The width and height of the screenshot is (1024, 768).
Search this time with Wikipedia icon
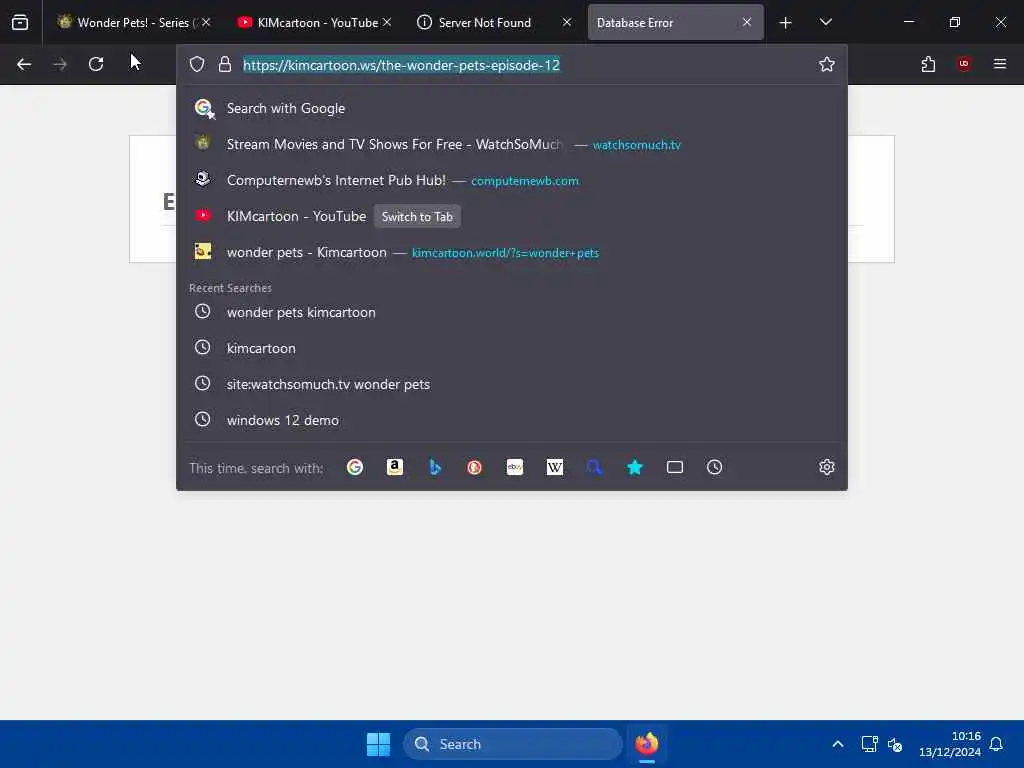[x=554, y=468]
